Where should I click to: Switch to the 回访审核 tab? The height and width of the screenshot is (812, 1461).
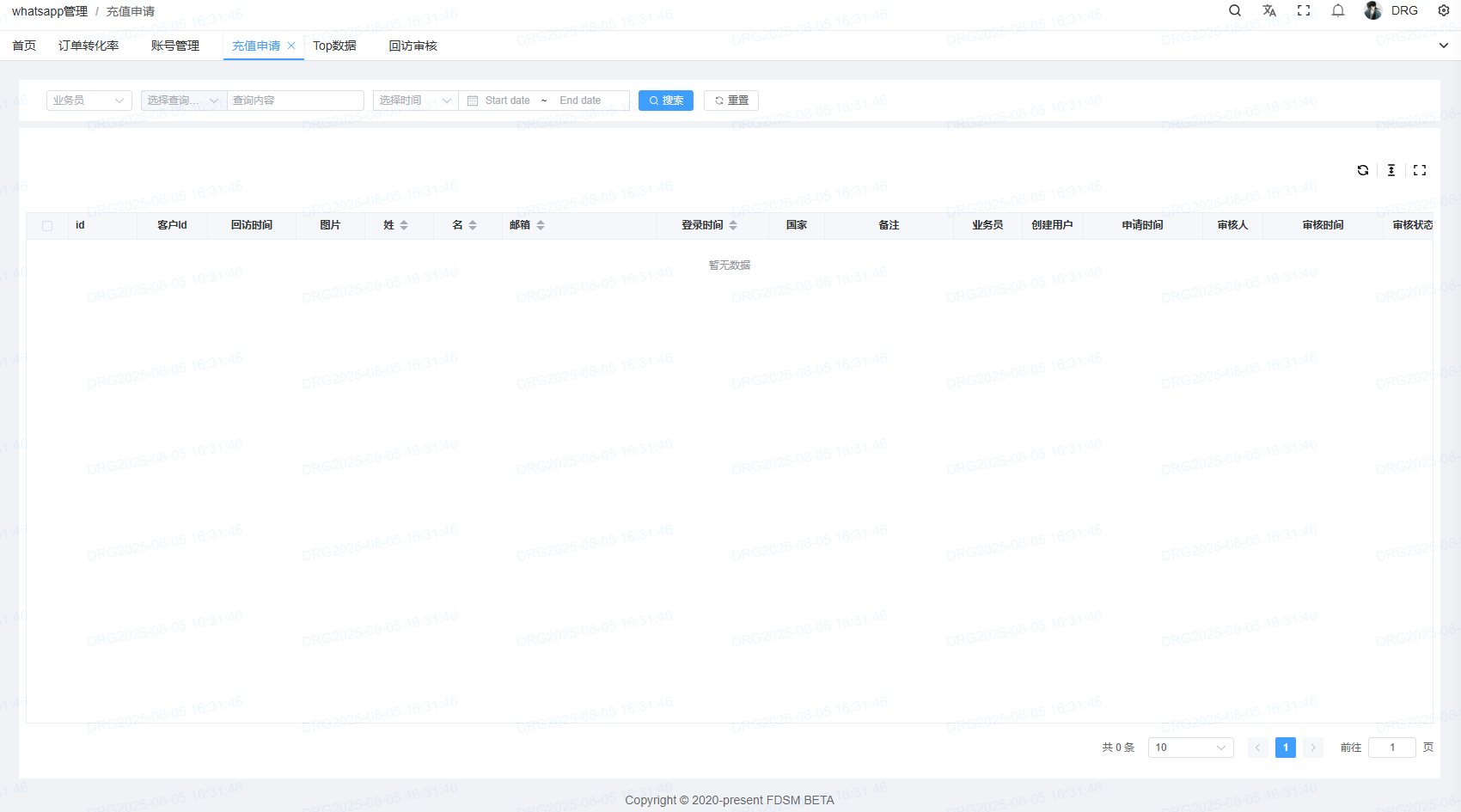point(413,46)
